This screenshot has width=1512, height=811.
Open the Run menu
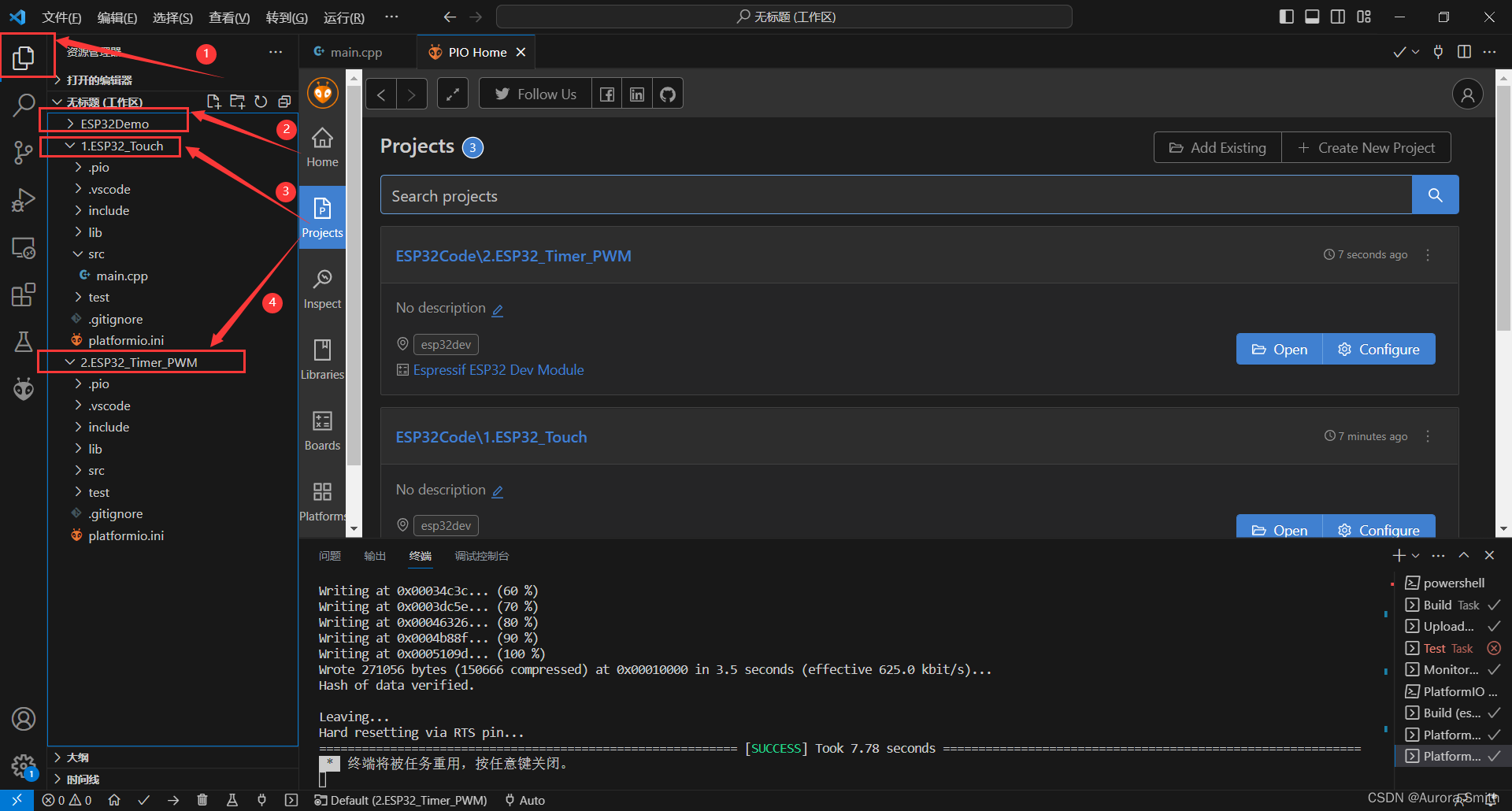[x=344, y=17]
